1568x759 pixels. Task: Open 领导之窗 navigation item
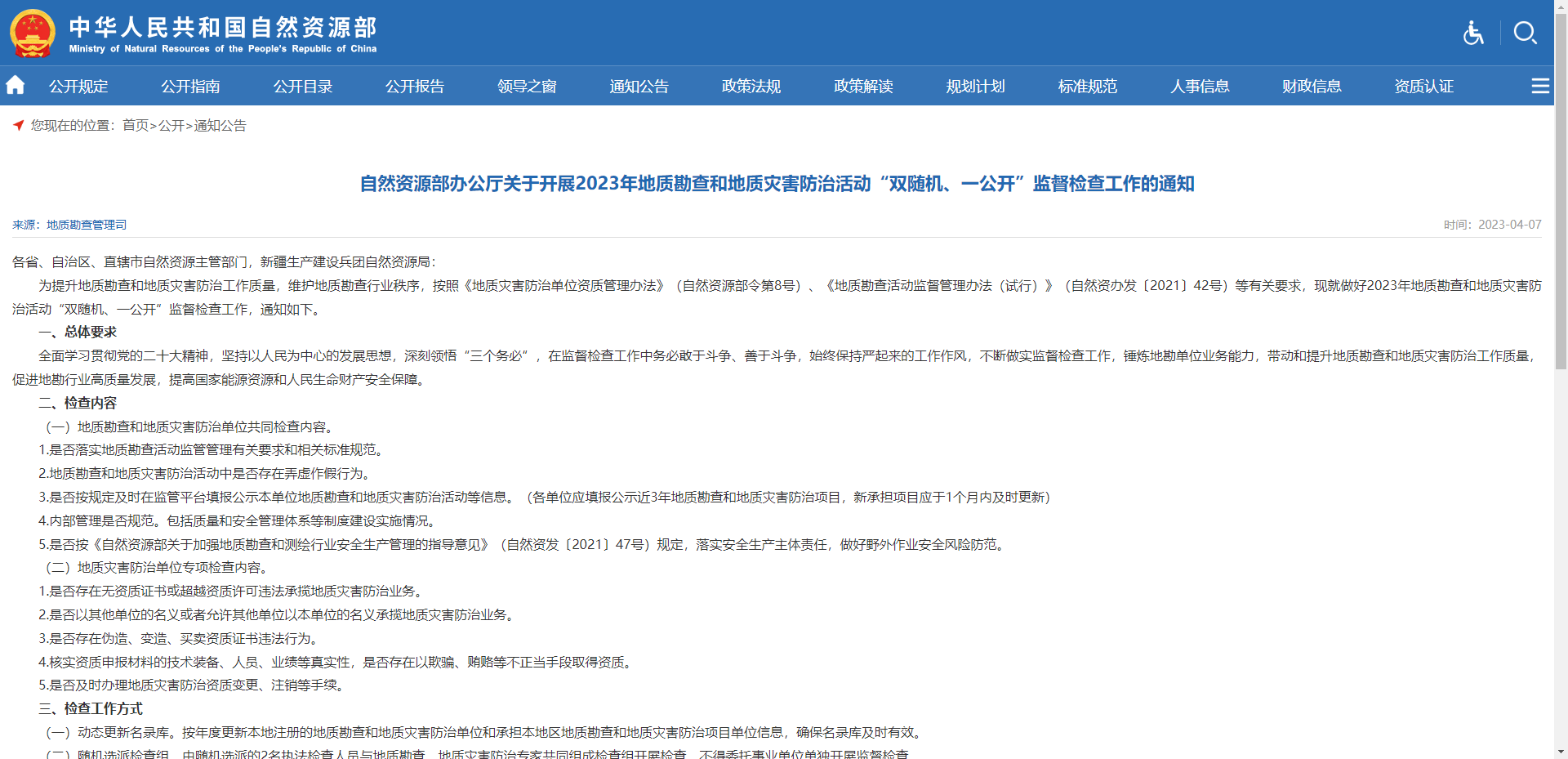[x=527, y=87]
